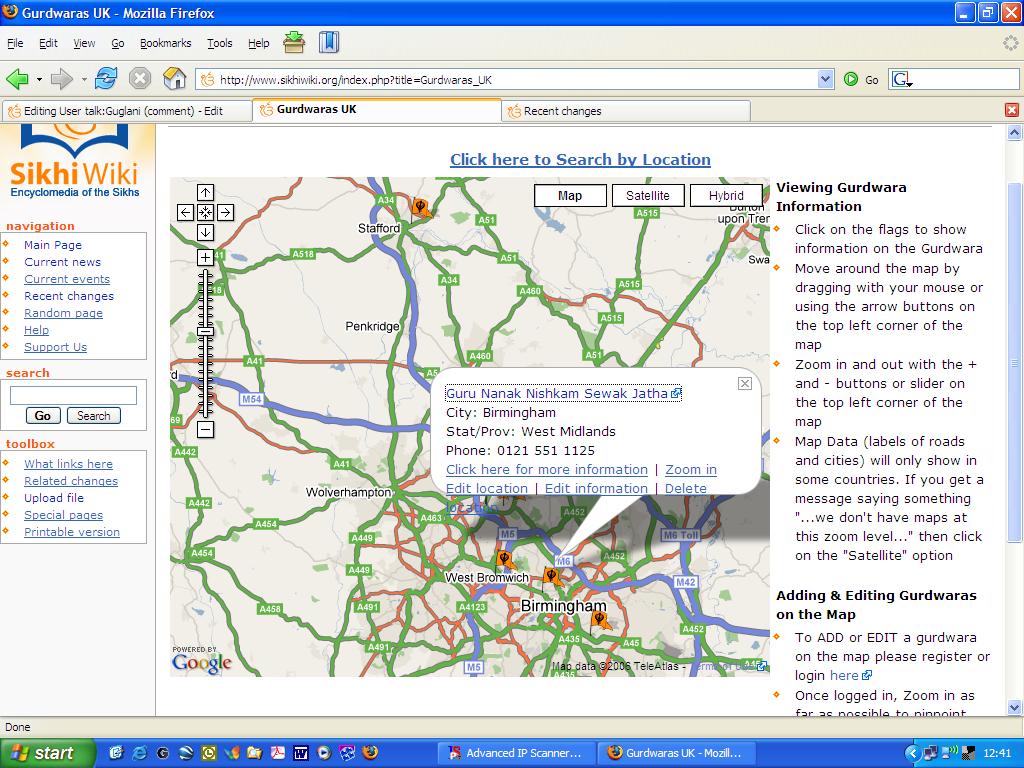1024x768 pixels.
Task: Open the Edit menu
Action: pyautogui.click(x=48, y=43)
